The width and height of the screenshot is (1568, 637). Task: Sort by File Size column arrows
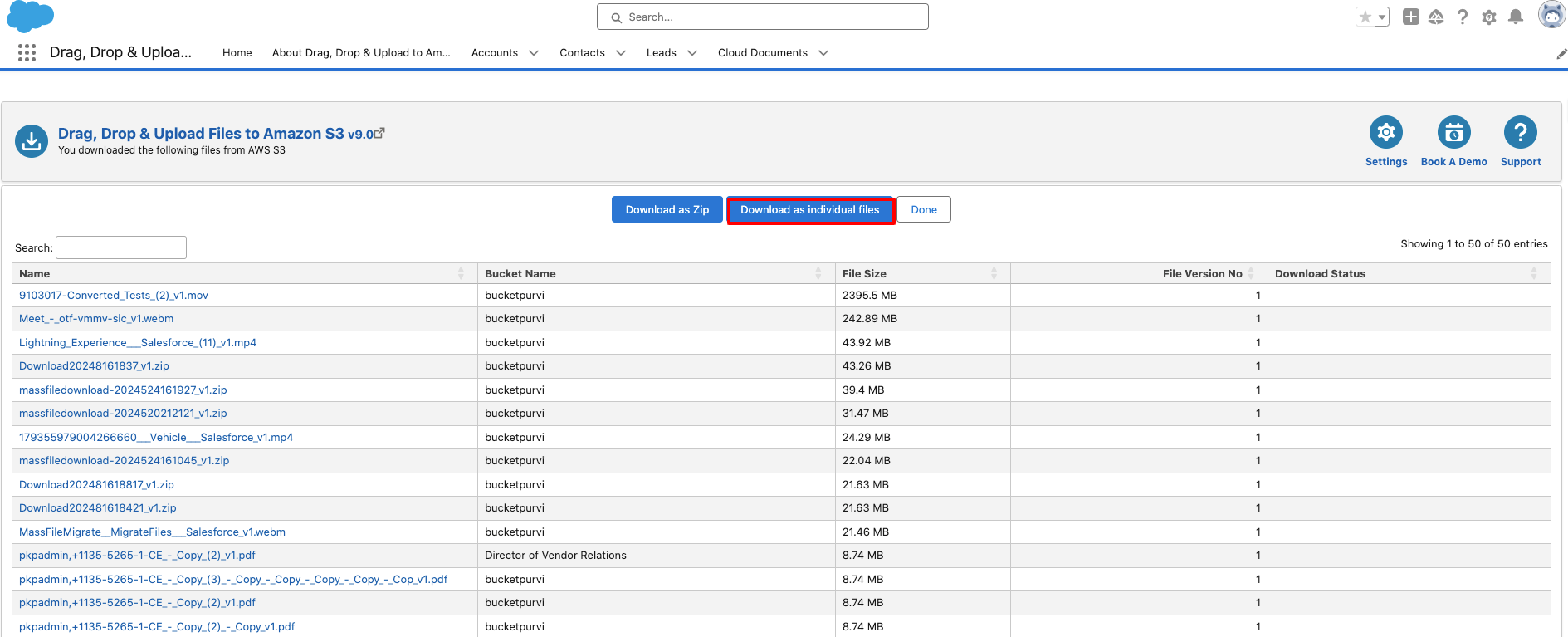[994, 273]
